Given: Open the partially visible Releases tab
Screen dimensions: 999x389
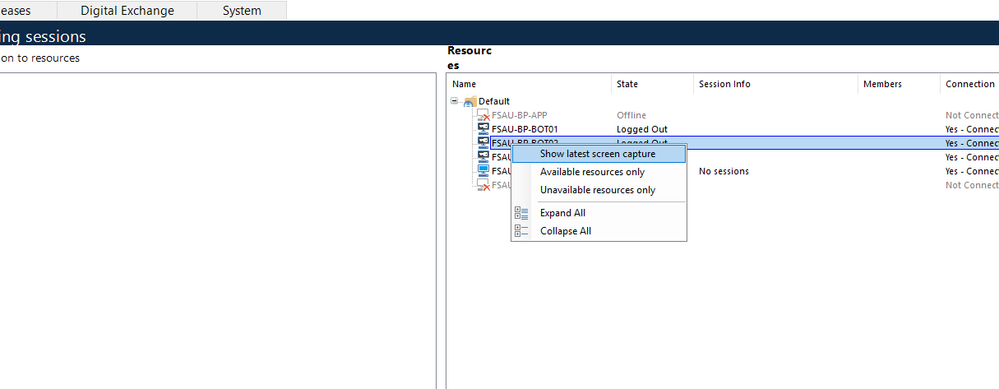Looking at the screenshot, I should pyautogui.click(x=28, y=10).
